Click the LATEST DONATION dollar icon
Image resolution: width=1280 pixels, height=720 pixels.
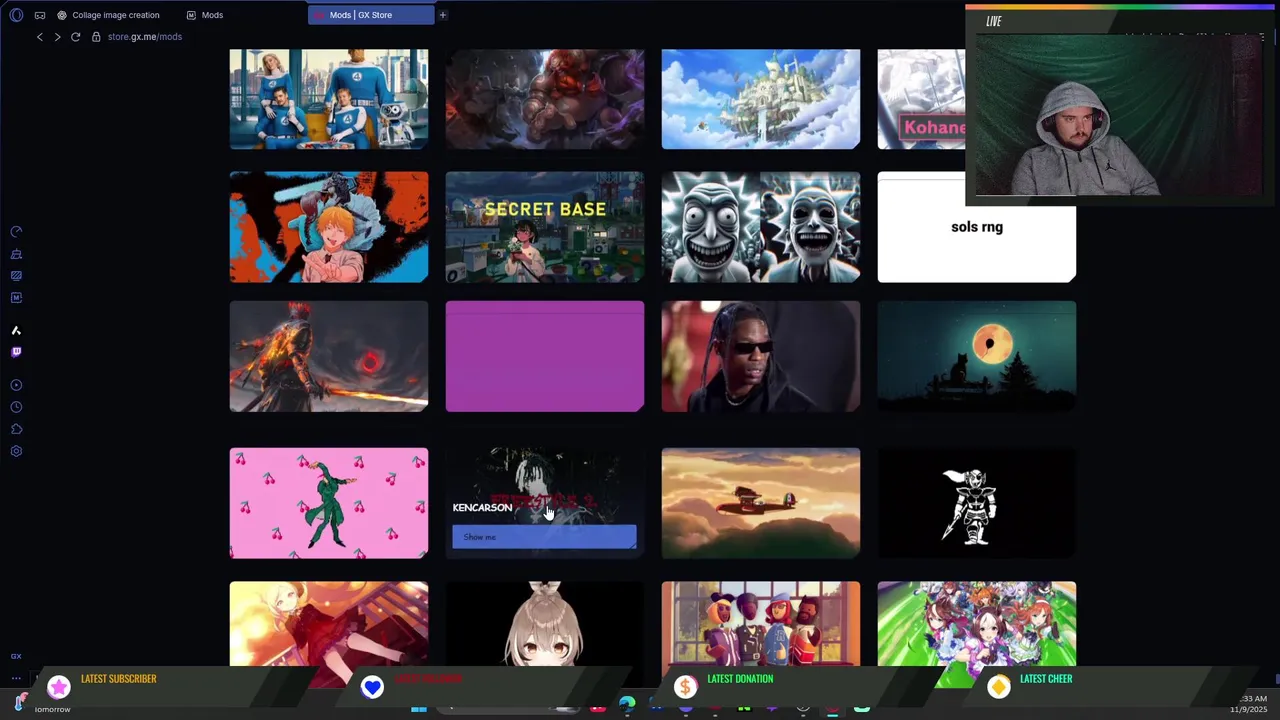click(685, 687)
